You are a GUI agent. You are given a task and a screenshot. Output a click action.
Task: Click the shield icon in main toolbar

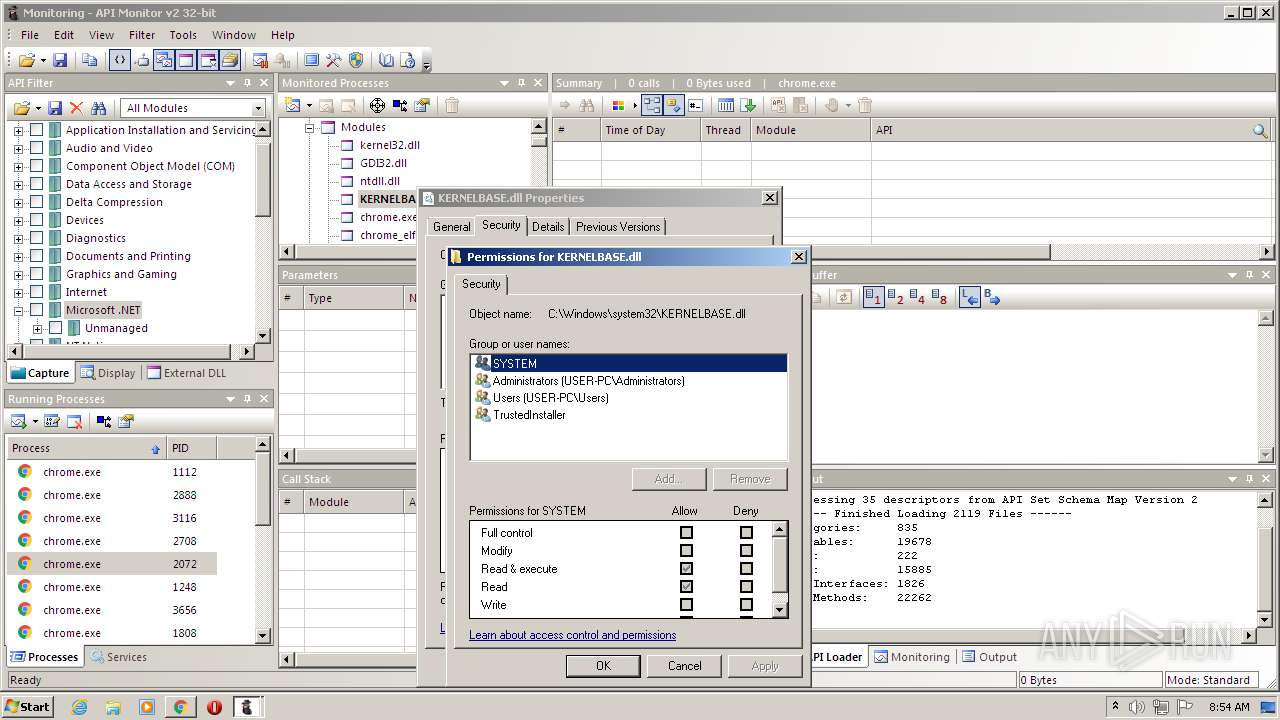(356, 61)
